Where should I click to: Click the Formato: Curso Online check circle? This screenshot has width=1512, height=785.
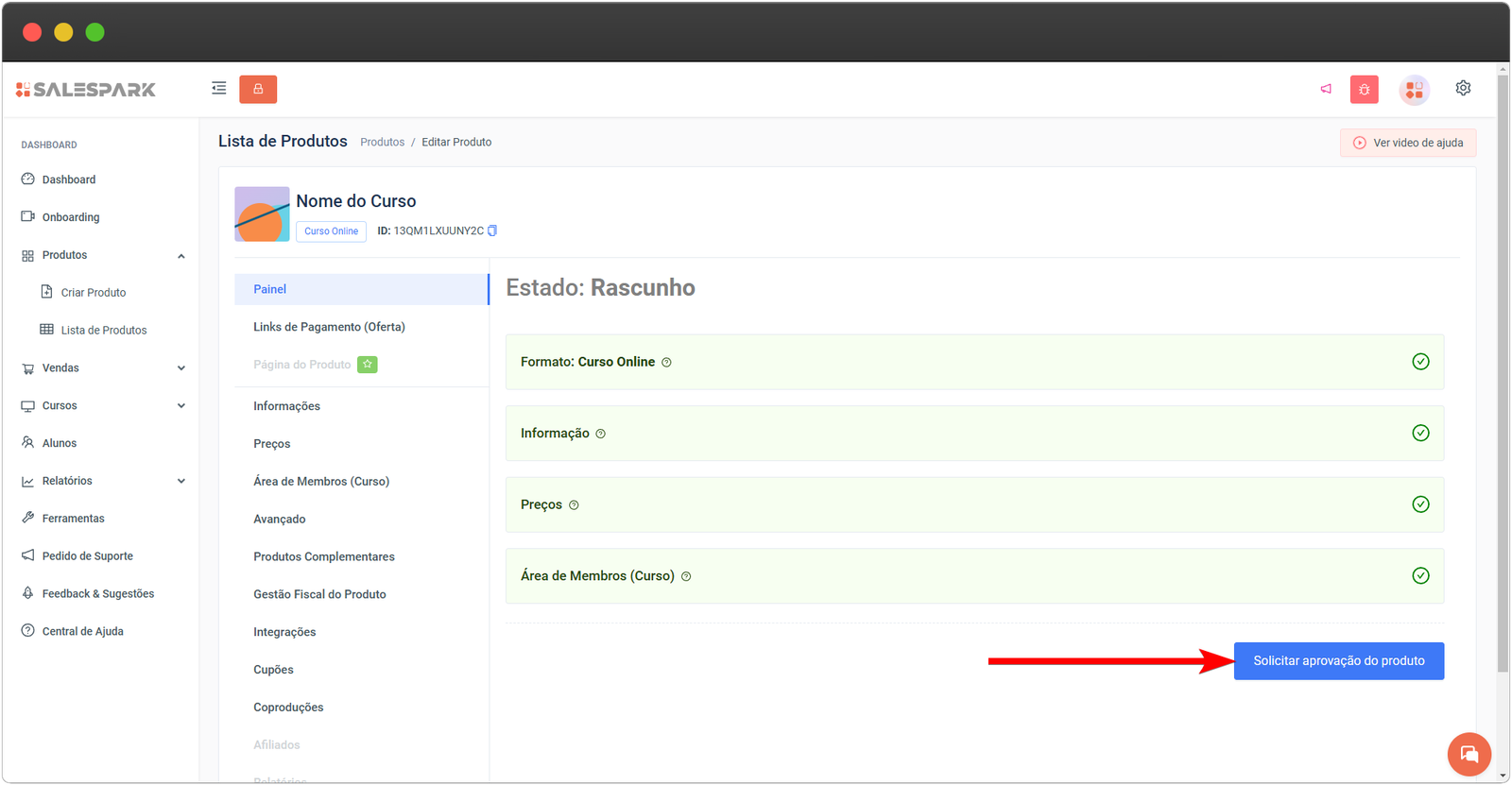click(1419, 362)
